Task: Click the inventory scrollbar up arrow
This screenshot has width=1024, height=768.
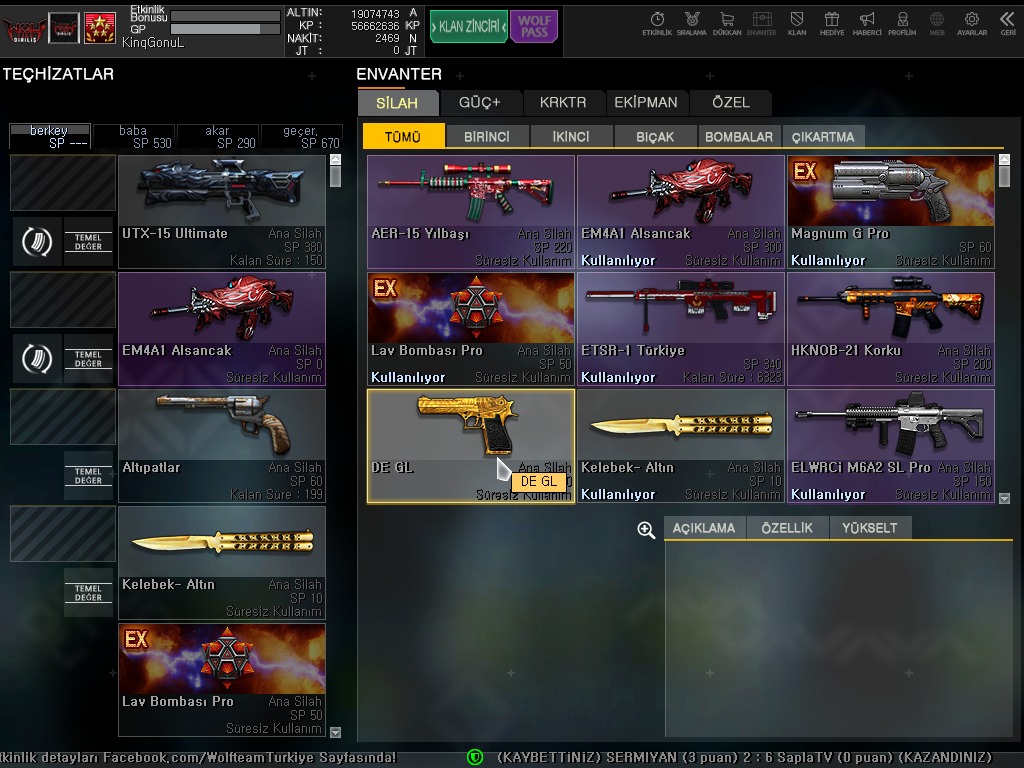Action: [x=1004, y=159]
